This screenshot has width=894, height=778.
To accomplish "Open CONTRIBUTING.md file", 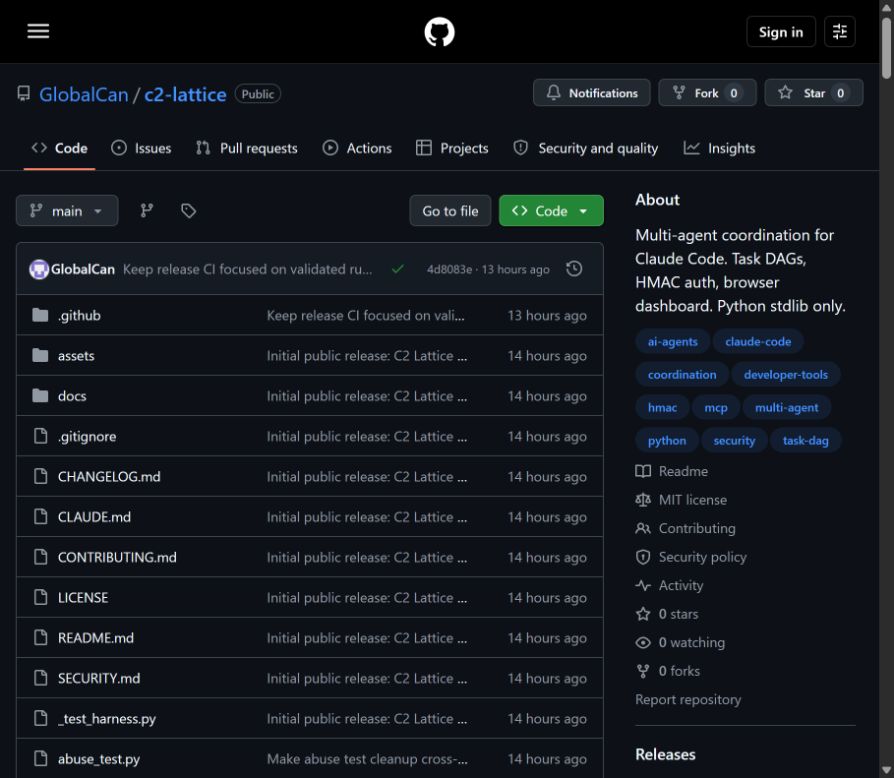I will pos(117,557).
